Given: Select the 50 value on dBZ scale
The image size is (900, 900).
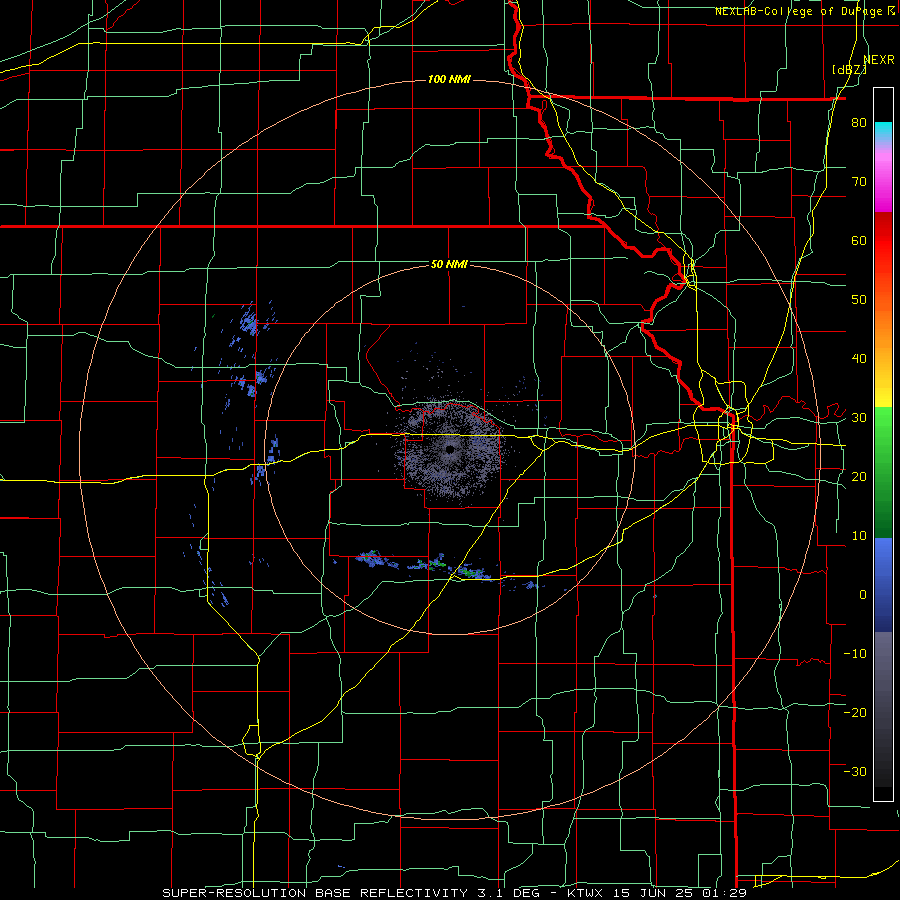Looking at the screenshot, I should point(859,300).
